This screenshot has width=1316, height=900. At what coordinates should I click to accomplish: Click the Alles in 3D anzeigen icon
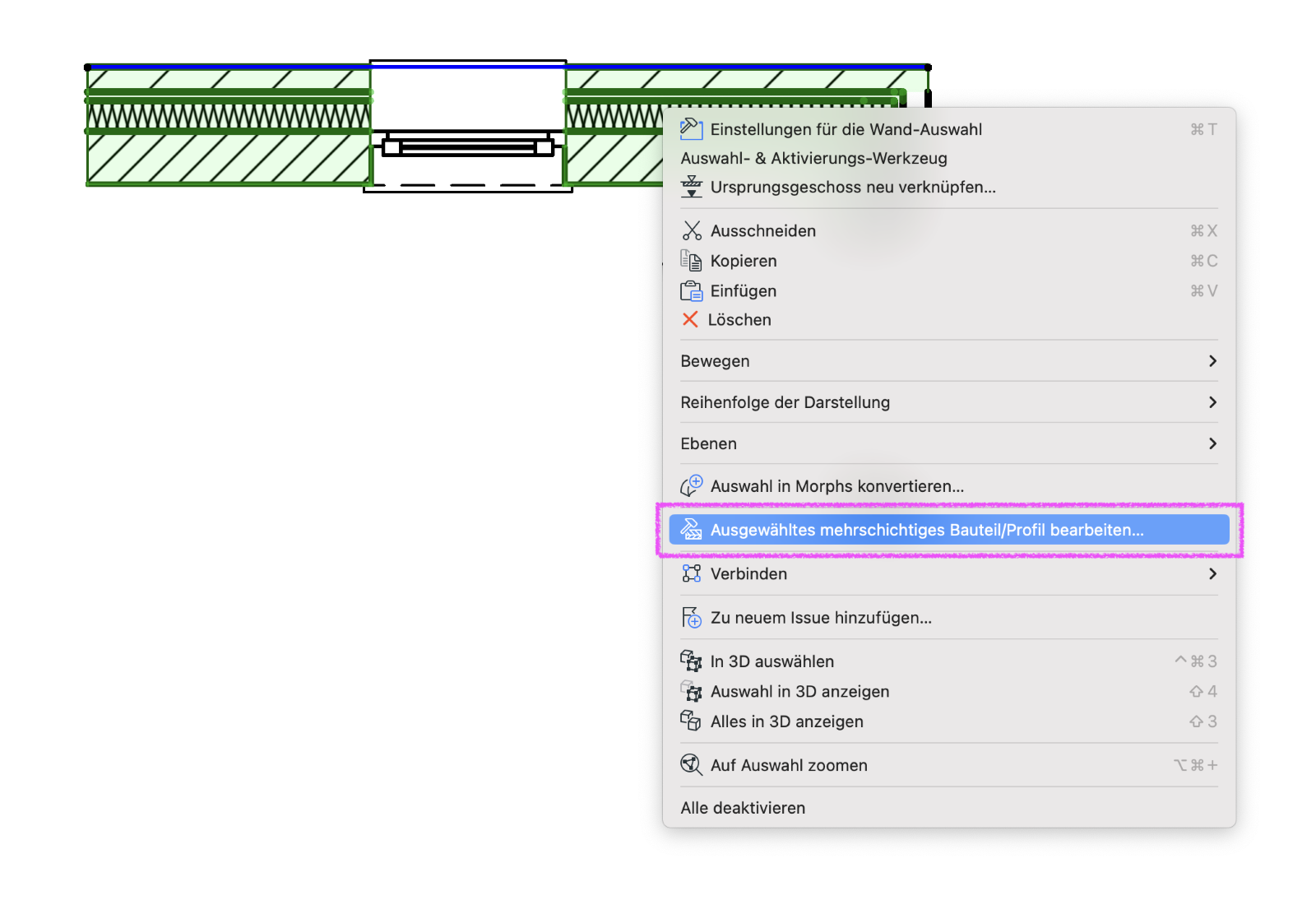pos(691,721)
